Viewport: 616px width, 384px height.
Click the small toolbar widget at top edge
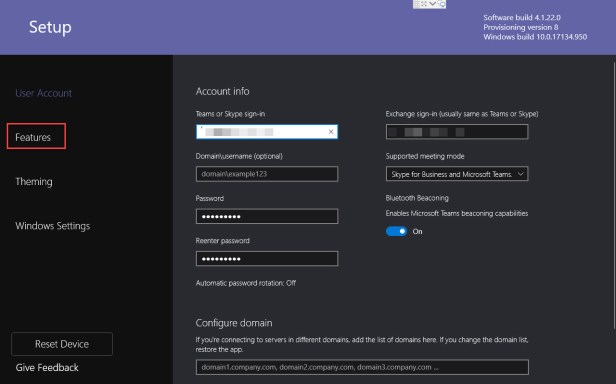pos(429,4)
